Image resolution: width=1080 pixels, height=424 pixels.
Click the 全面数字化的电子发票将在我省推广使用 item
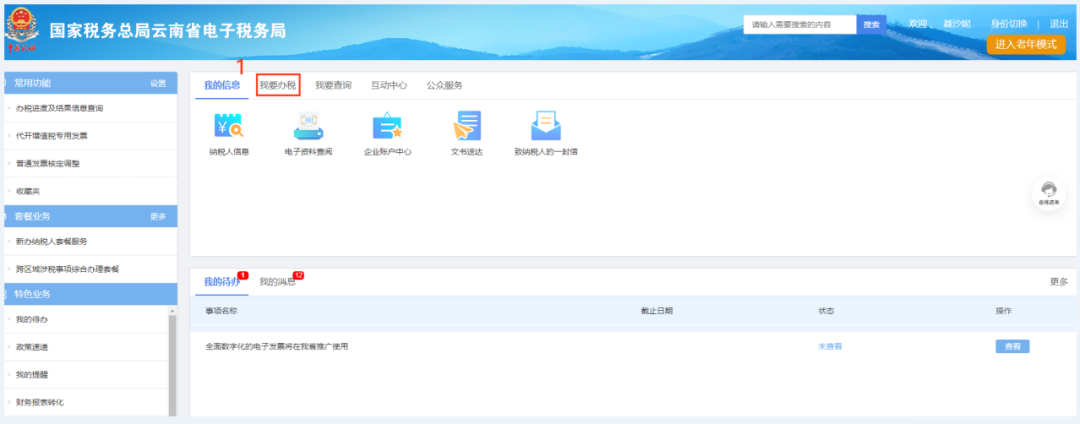(x=276, y=346)
